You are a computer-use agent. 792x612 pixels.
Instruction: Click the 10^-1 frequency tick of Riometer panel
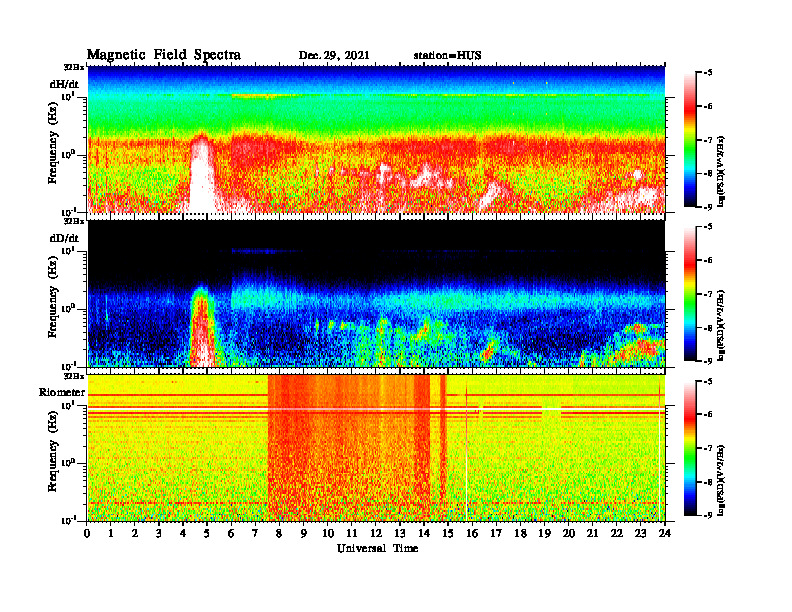pos(68,520)
